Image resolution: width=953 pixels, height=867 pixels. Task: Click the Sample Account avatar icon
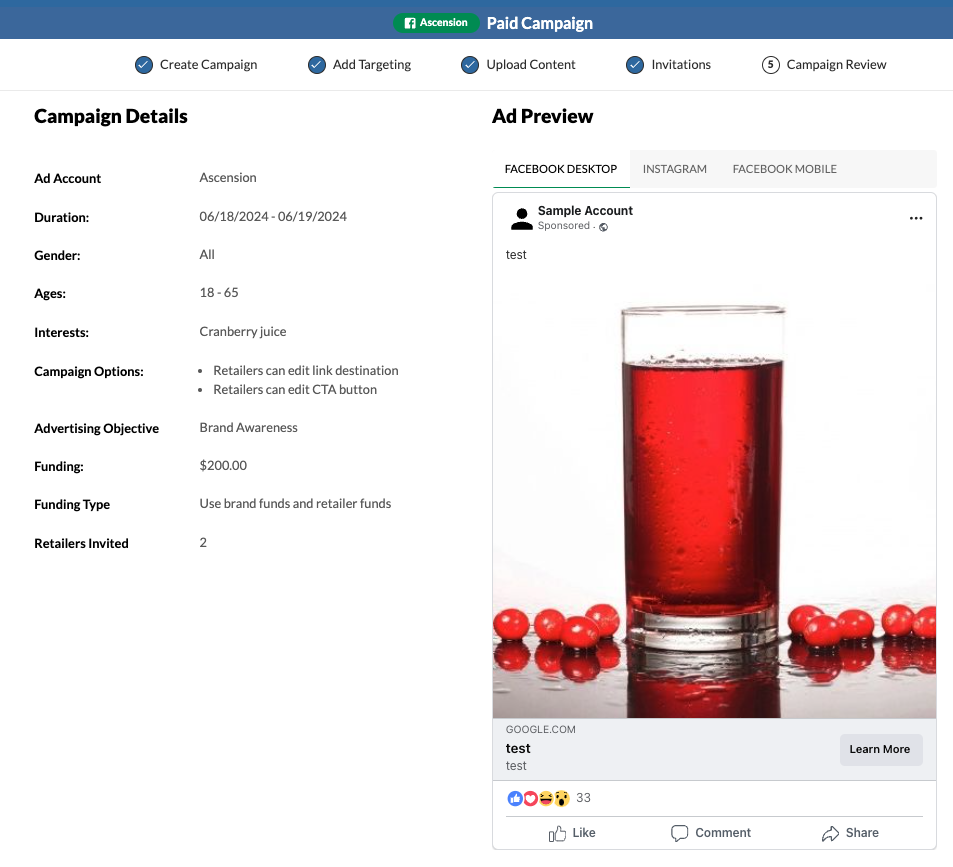(521, 219)
